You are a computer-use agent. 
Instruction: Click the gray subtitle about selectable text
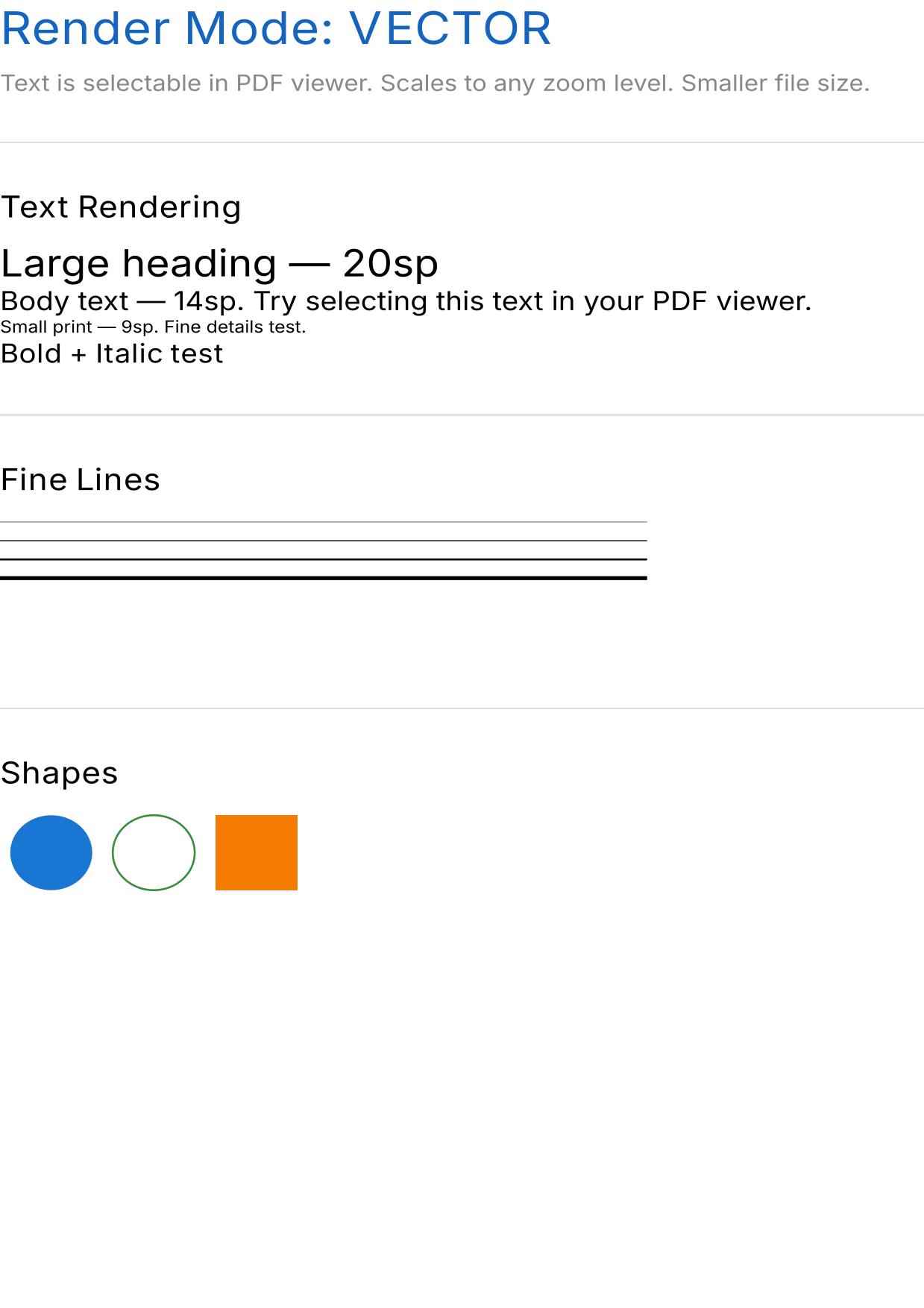click(435, 83)
